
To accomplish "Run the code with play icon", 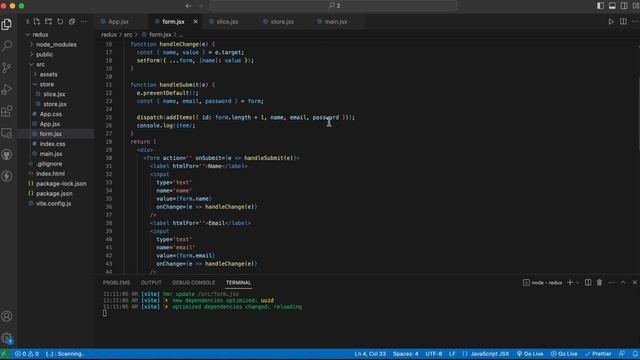I will pyautogui.click(x=611, y=22).
